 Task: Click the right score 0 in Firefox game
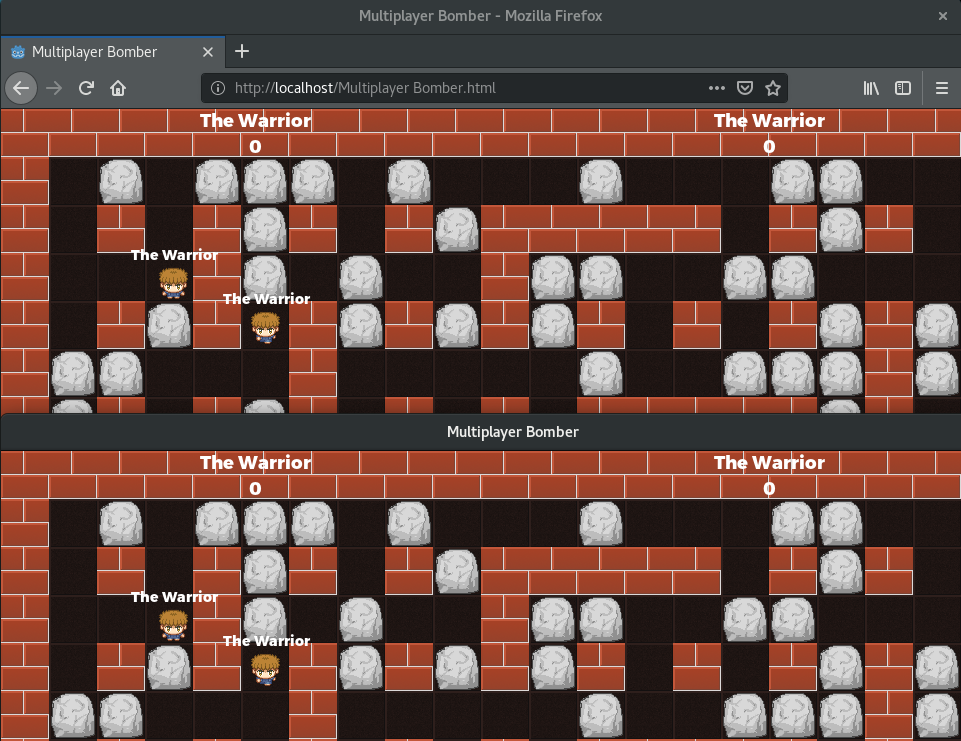769,146
